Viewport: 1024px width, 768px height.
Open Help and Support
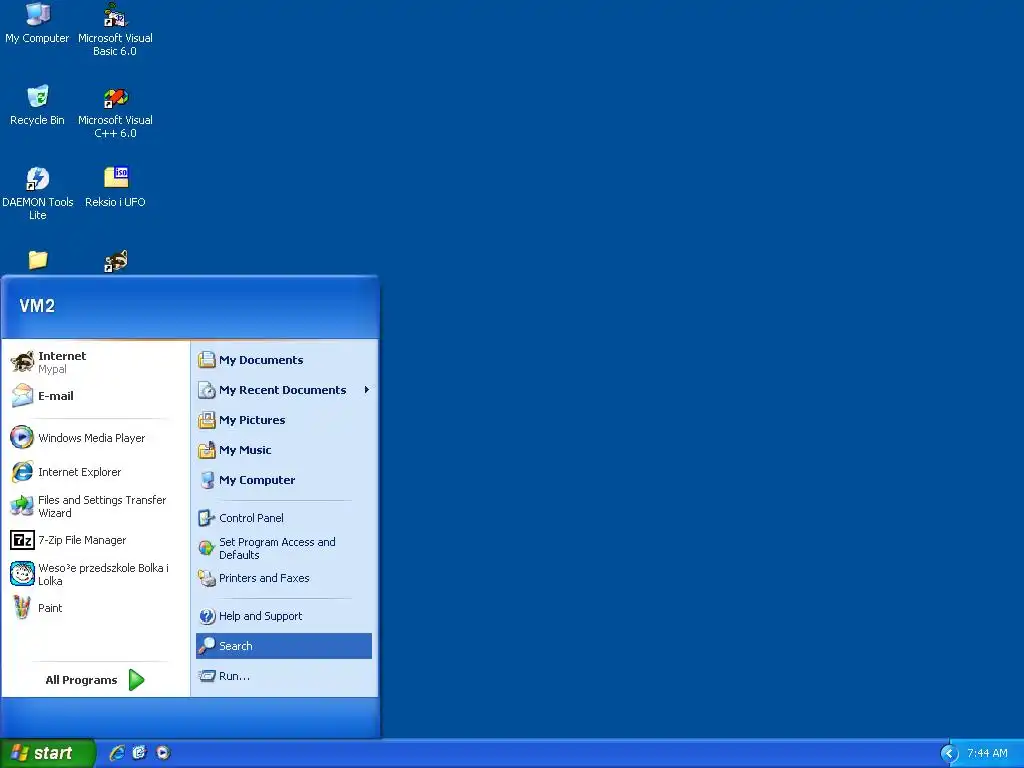pyautogui.click(x=283, y=616)
